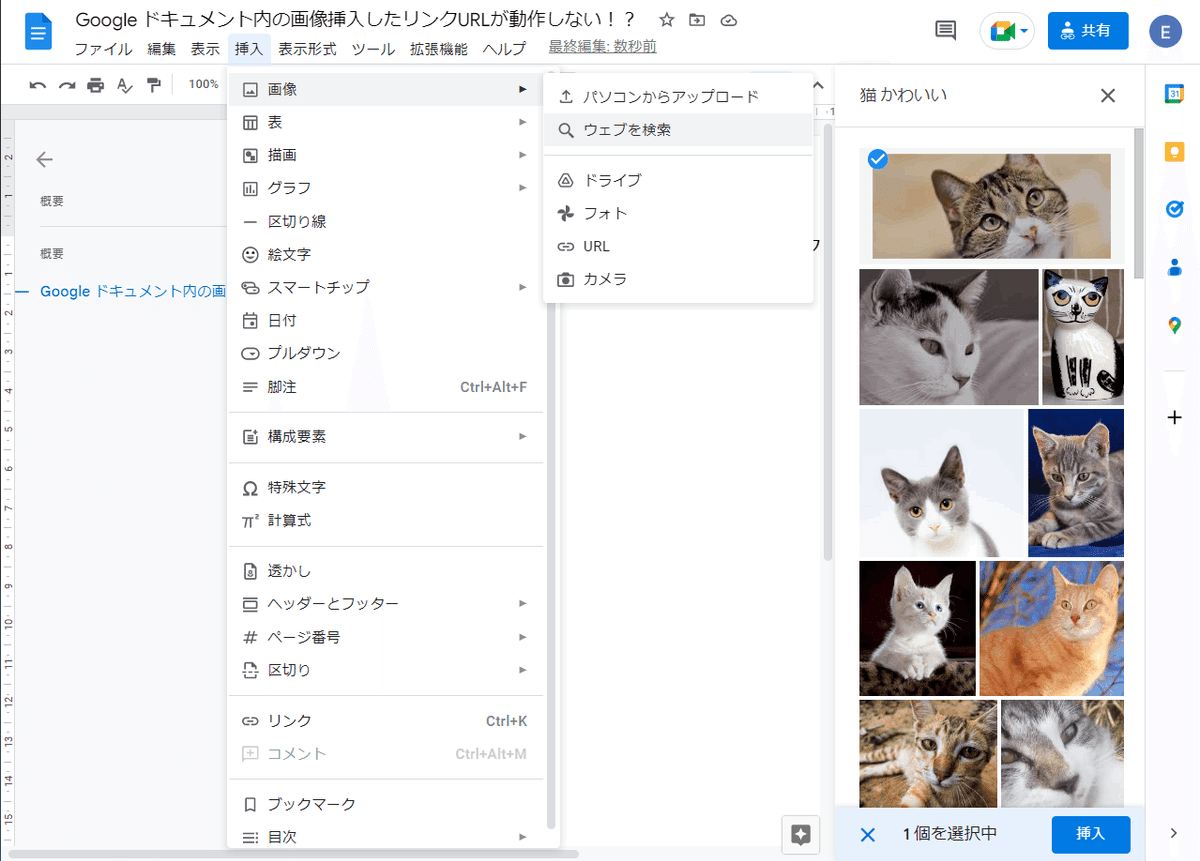
Task: Click the Undo icon in the toolbar
Action: click(37, 86)
